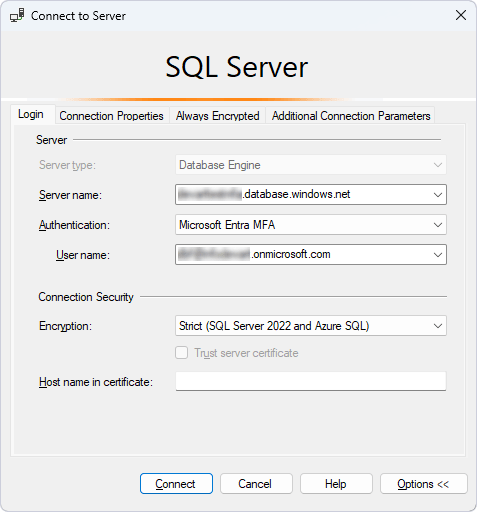Toggle the Trust server certificate checkbox
Image resolution: width=477 pixels, height=512 pixels.
pos(182,353)
